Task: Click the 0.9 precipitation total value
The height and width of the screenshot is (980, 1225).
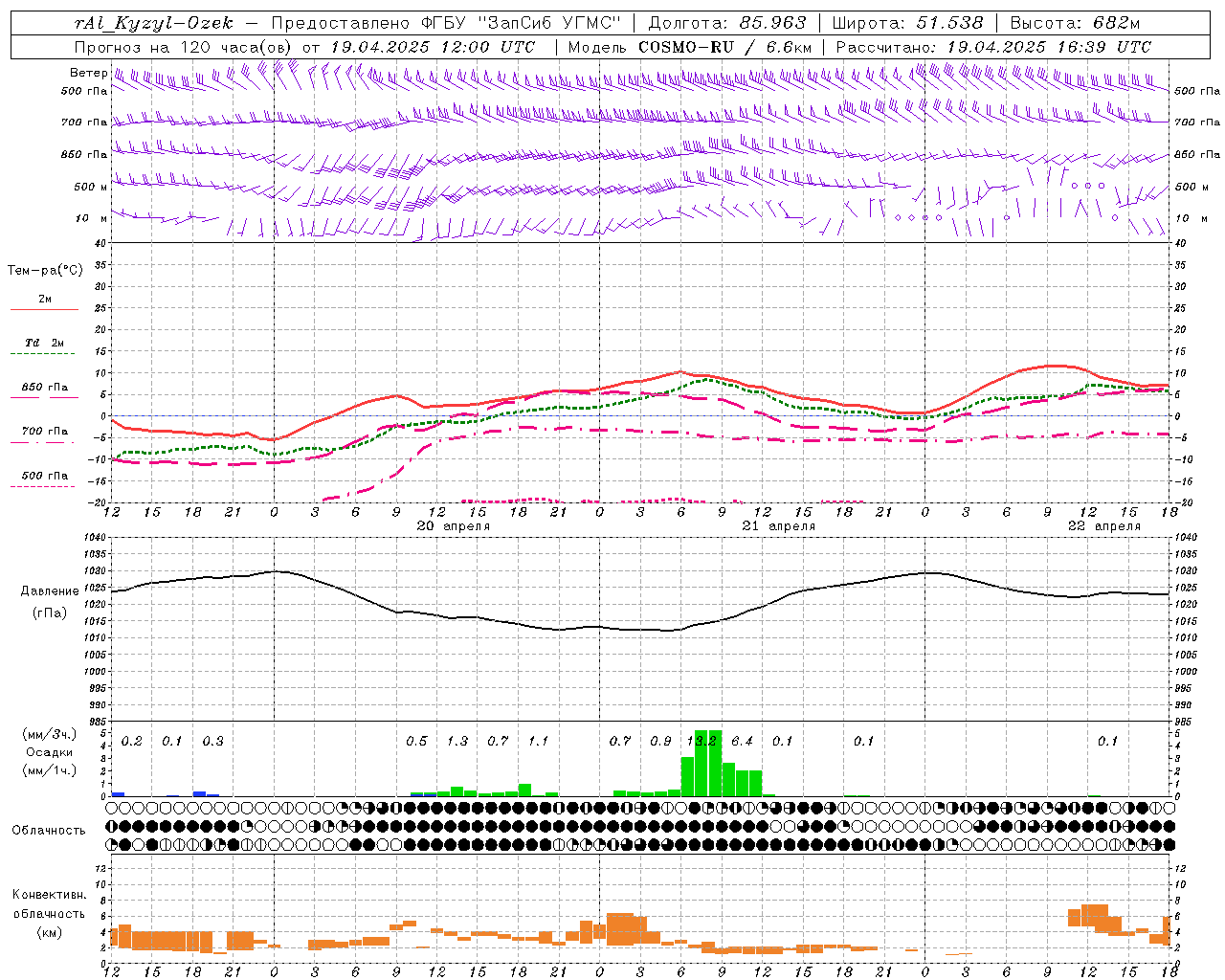Action: tap(660, 741)
